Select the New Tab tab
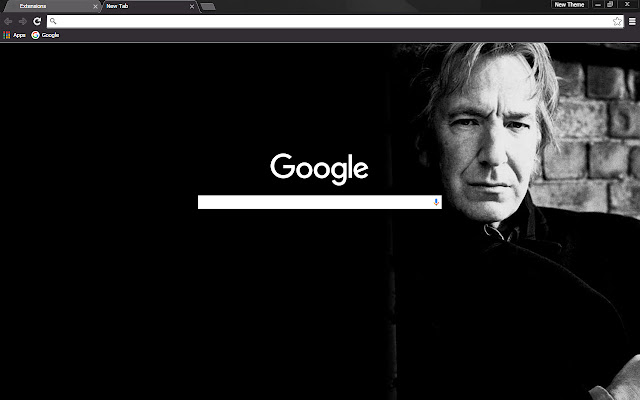 click(x=150, y=6)
